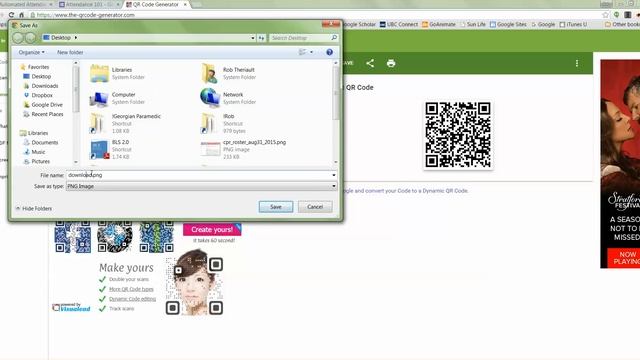Viewport: 640px width, 360px height.
Task: Click the Stratford Festival advertisement
Action: [x=620, y=164]
